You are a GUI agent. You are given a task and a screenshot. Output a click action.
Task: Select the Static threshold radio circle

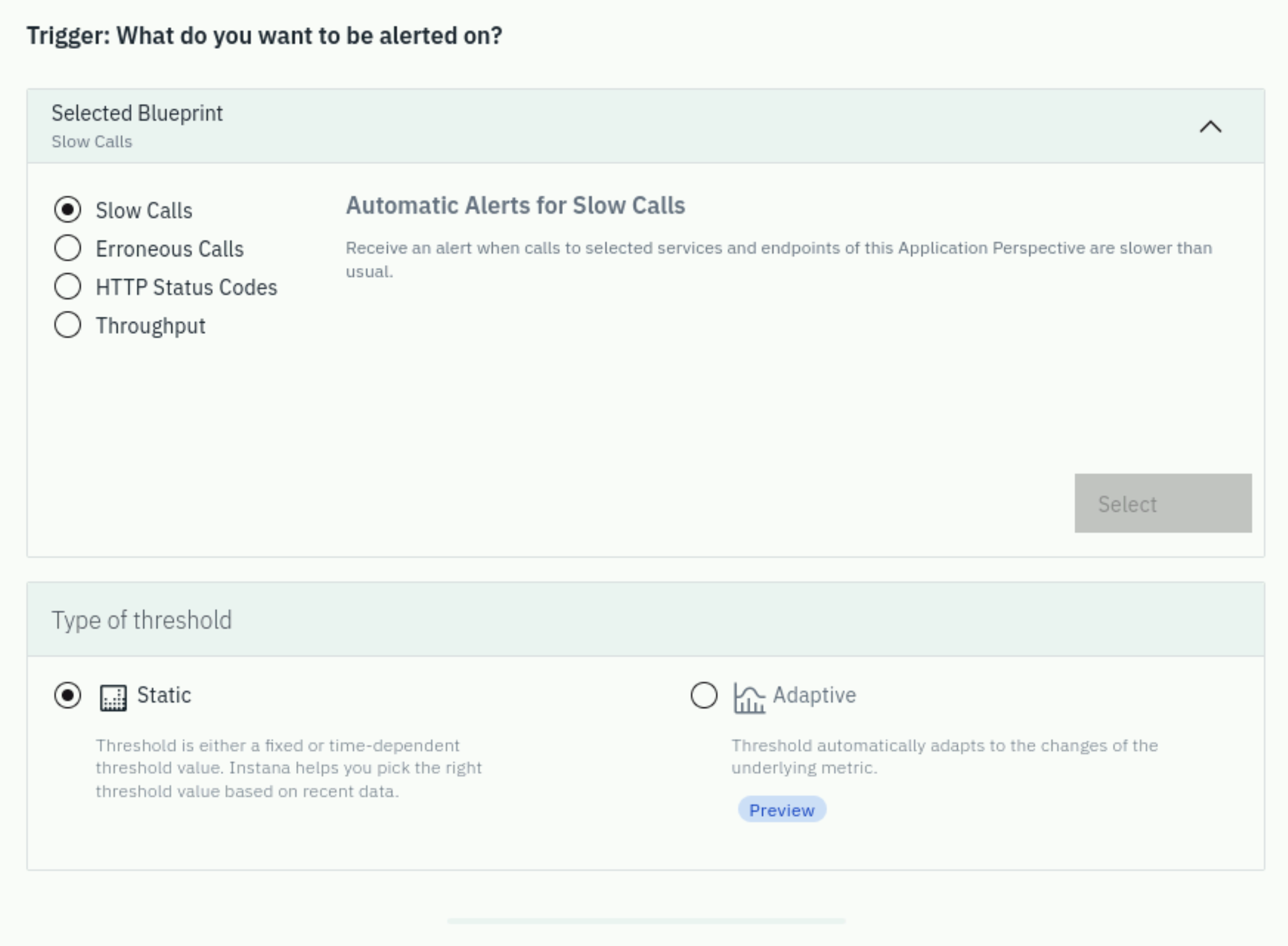(x=68, y=696)
